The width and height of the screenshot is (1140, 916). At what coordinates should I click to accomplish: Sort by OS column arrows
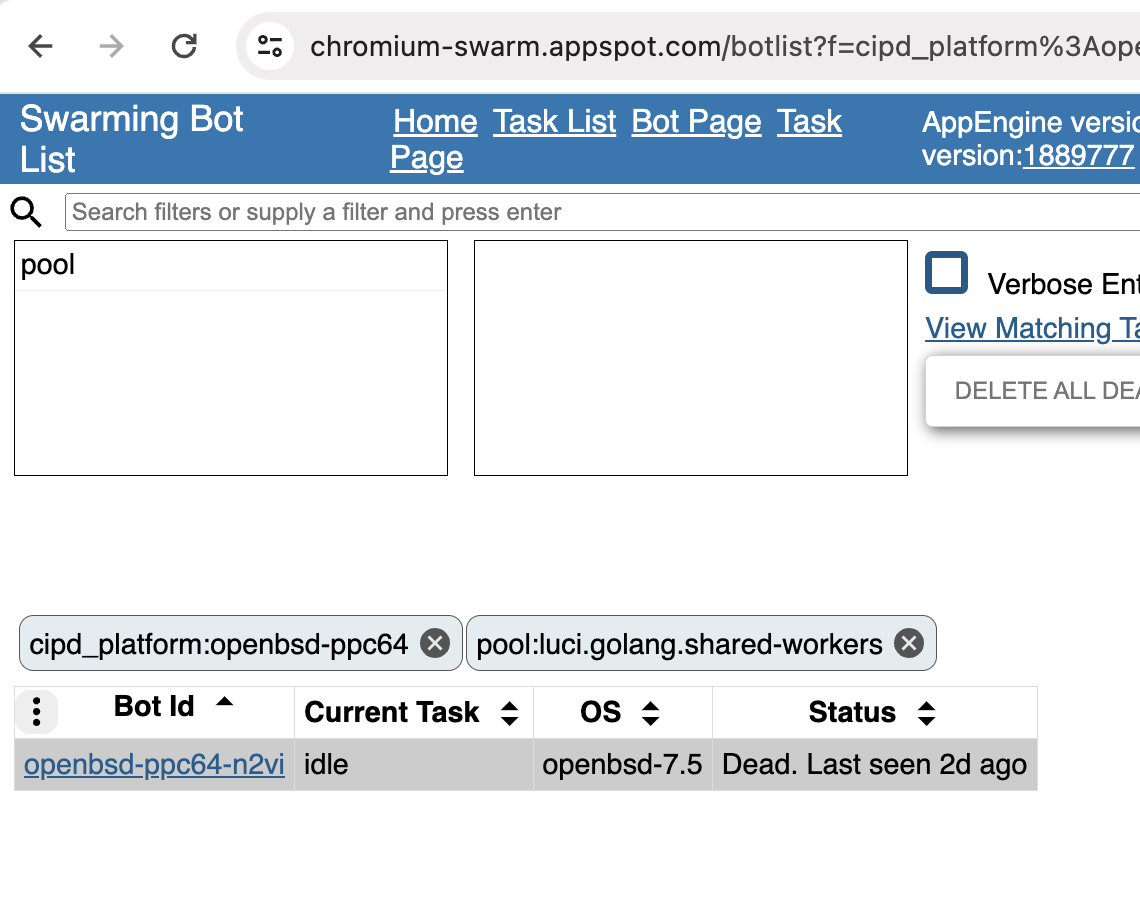(651, 713)
